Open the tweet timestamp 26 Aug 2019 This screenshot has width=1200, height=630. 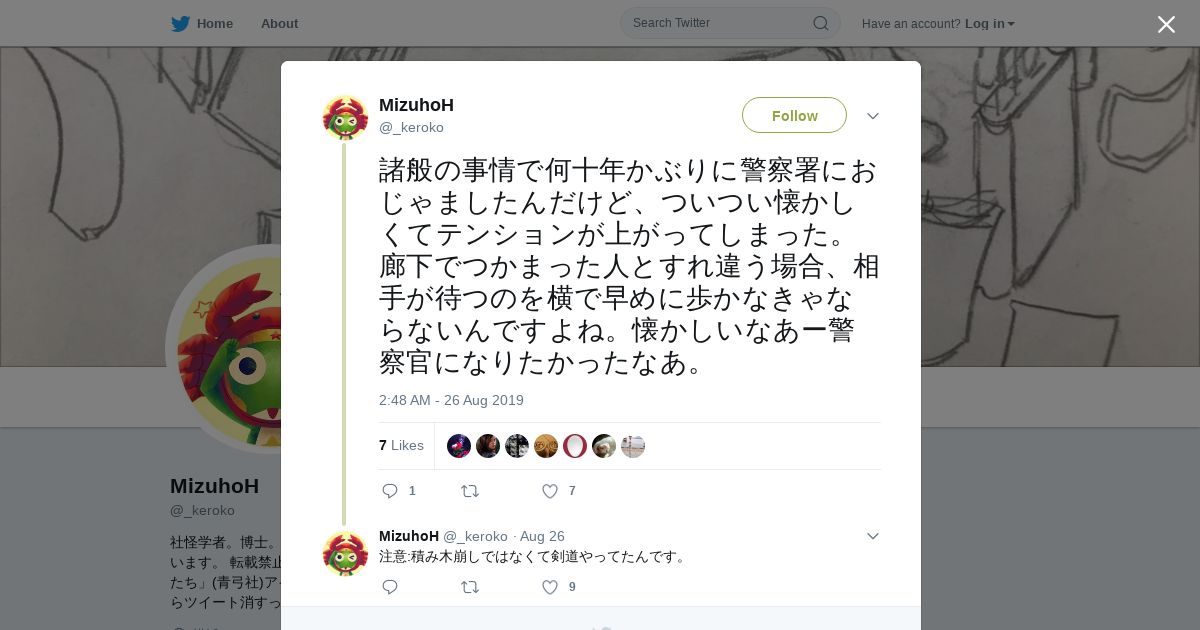[x=451, y=400]
